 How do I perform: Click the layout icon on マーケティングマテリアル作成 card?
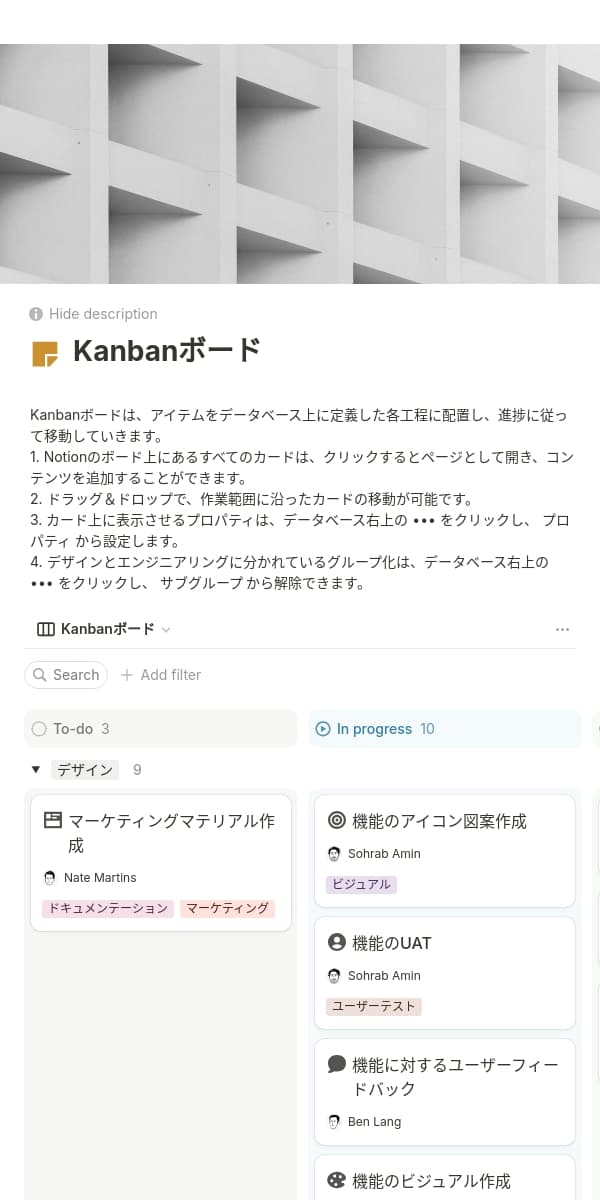click(53, 821)
